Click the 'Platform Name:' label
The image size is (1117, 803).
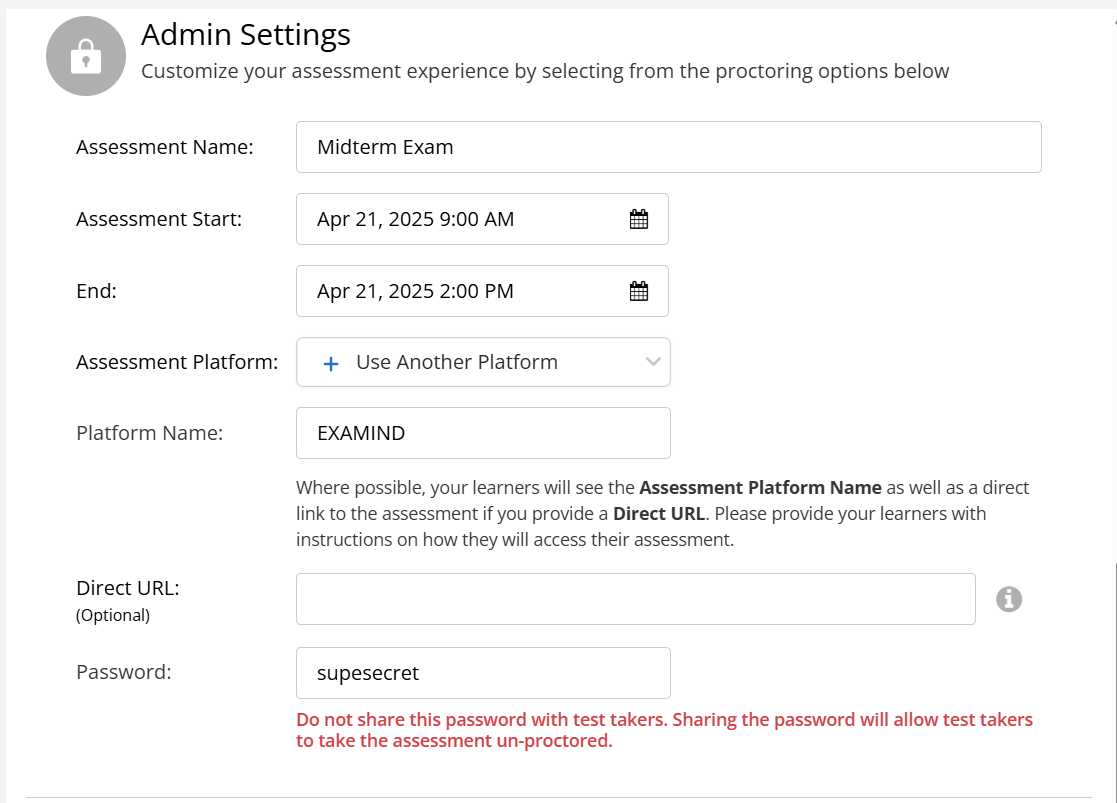coord(149,433)
